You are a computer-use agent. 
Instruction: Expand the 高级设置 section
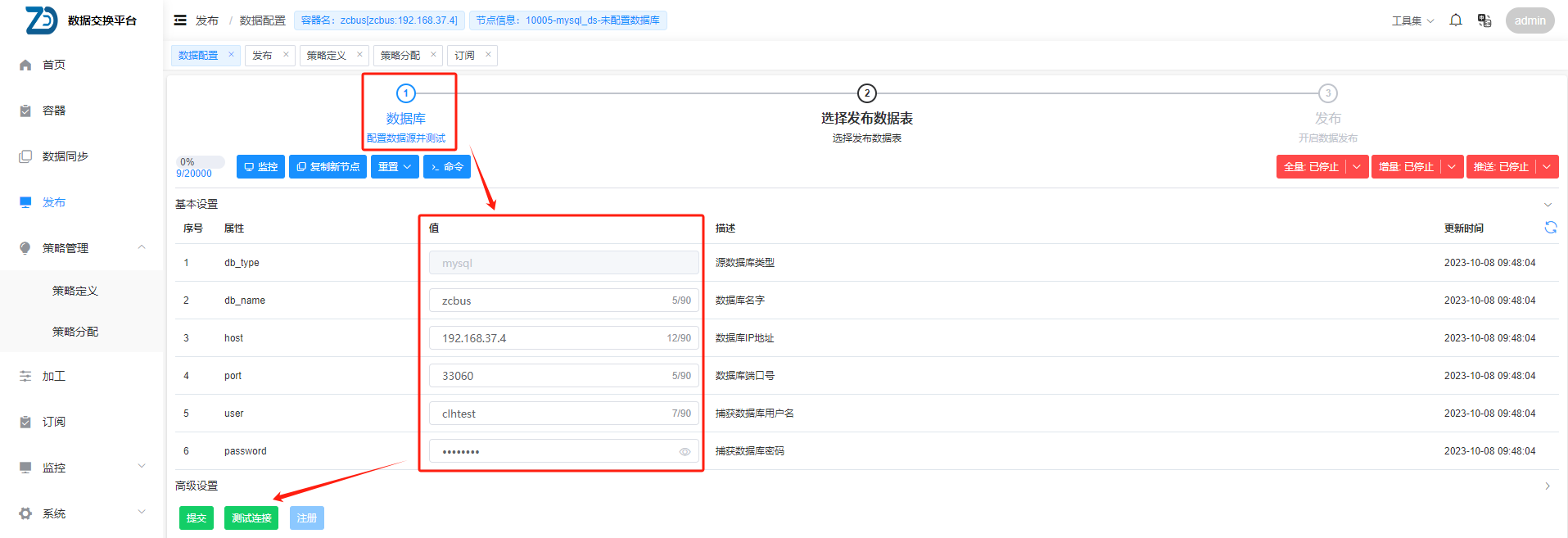point(1547,486)
